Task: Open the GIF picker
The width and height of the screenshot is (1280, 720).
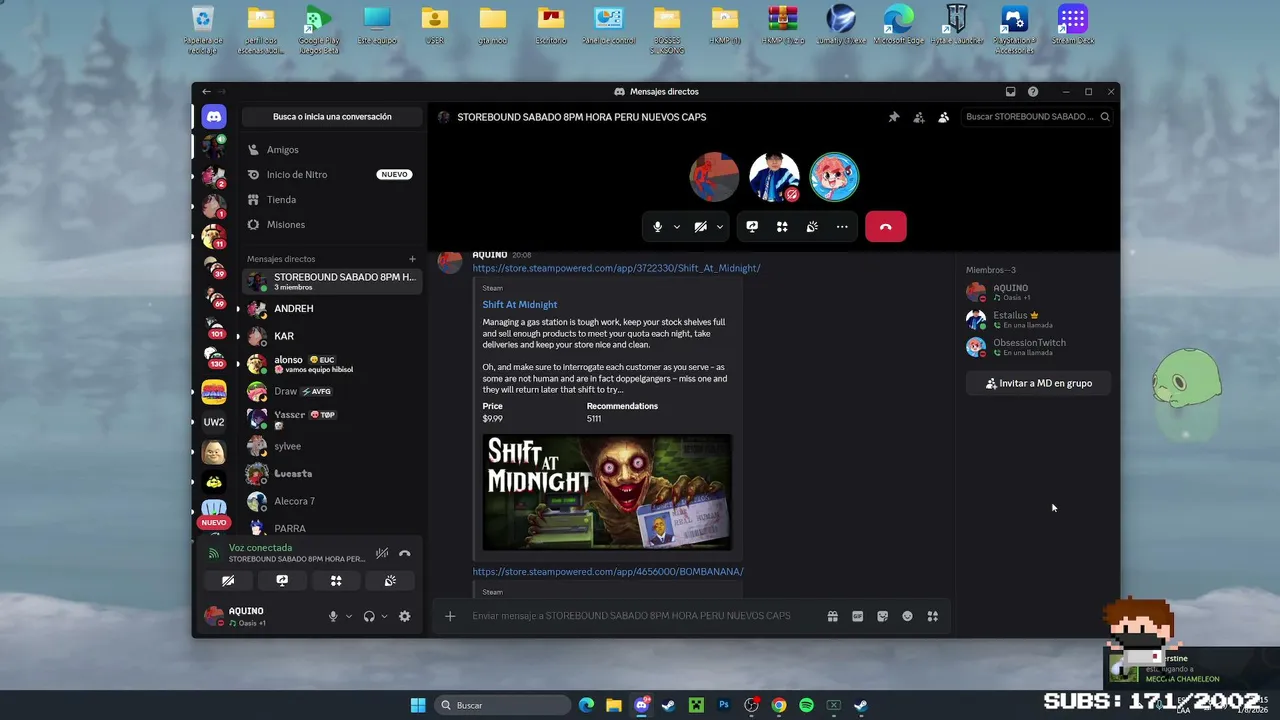Action: (x=857, y=616)
